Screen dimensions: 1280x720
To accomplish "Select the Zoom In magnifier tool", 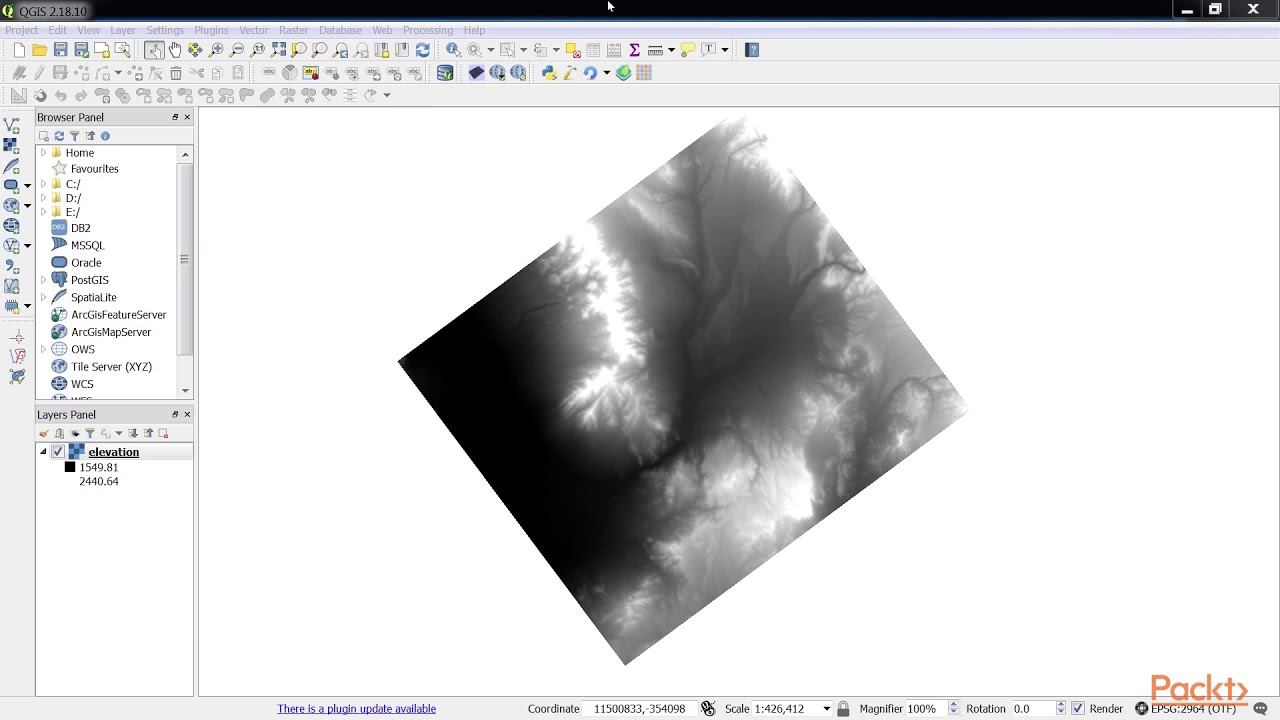I will [216, 50].
